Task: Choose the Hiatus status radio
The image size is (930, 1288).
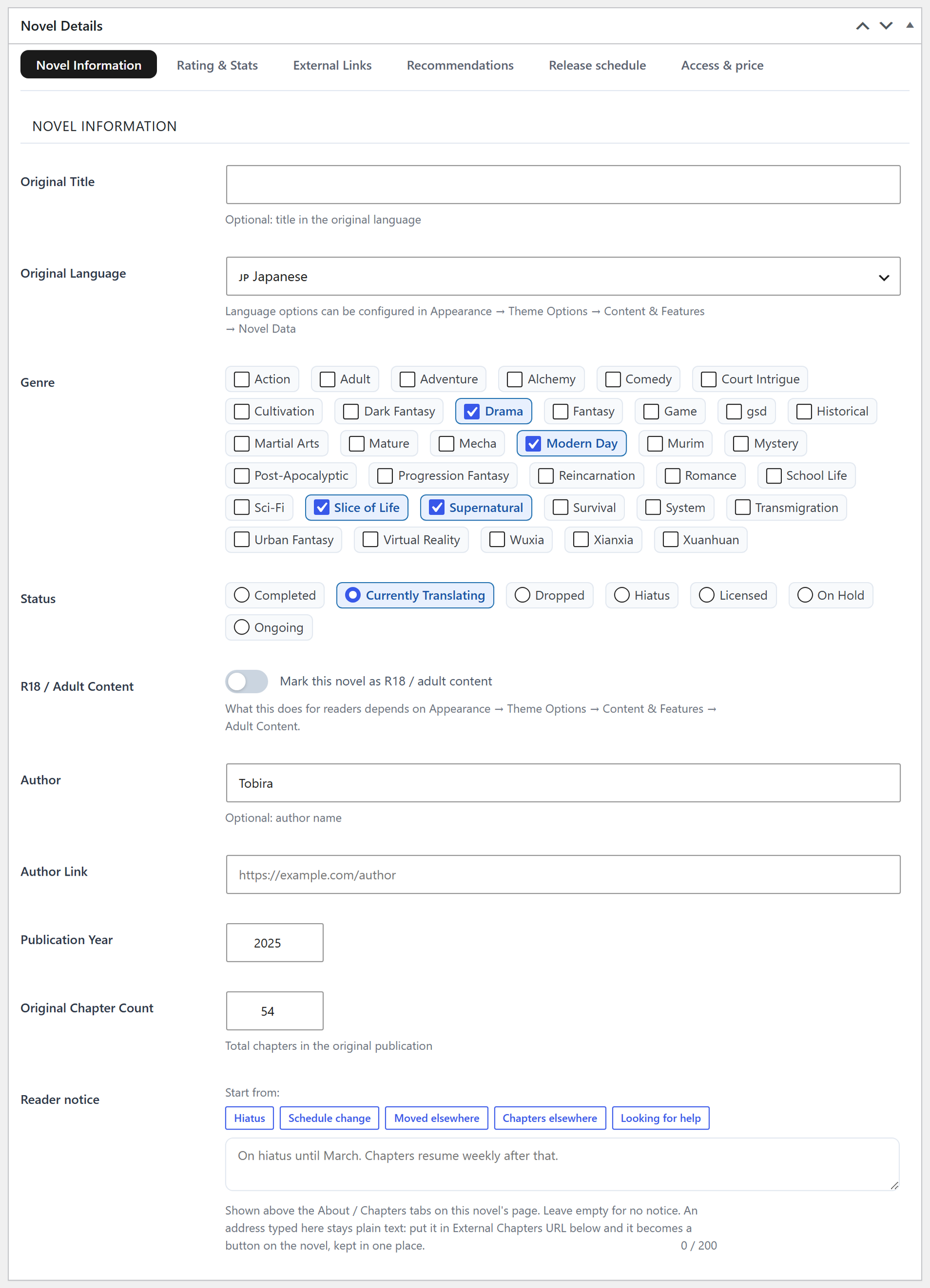Action: tap(622, 595)
